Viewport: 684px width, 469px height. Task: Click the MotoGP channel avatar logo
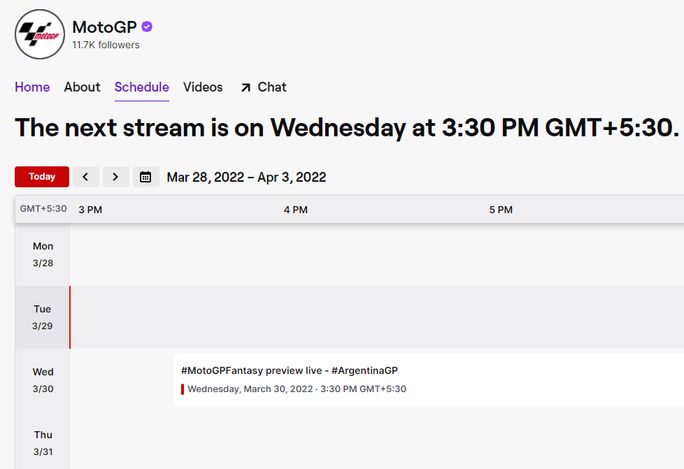[x=40, y=34]
